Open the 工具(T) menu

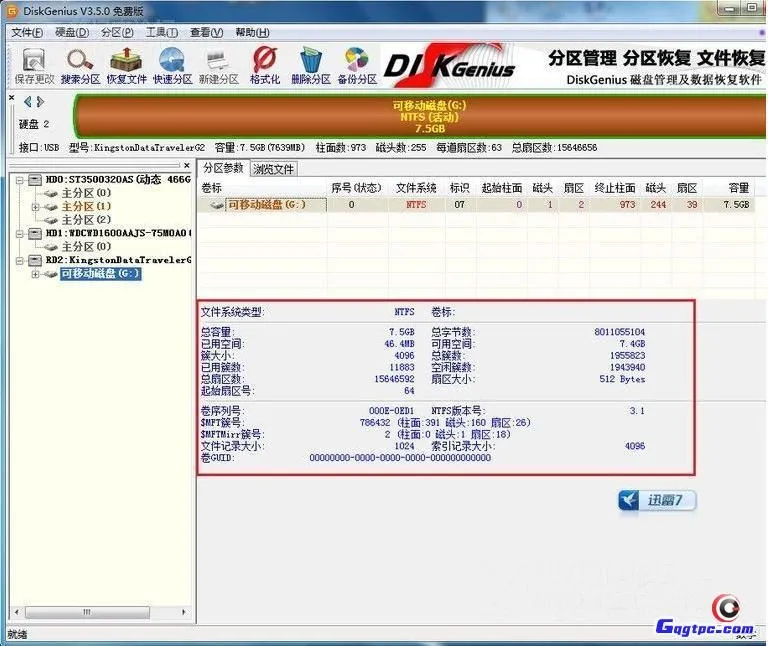pos(162,32)
